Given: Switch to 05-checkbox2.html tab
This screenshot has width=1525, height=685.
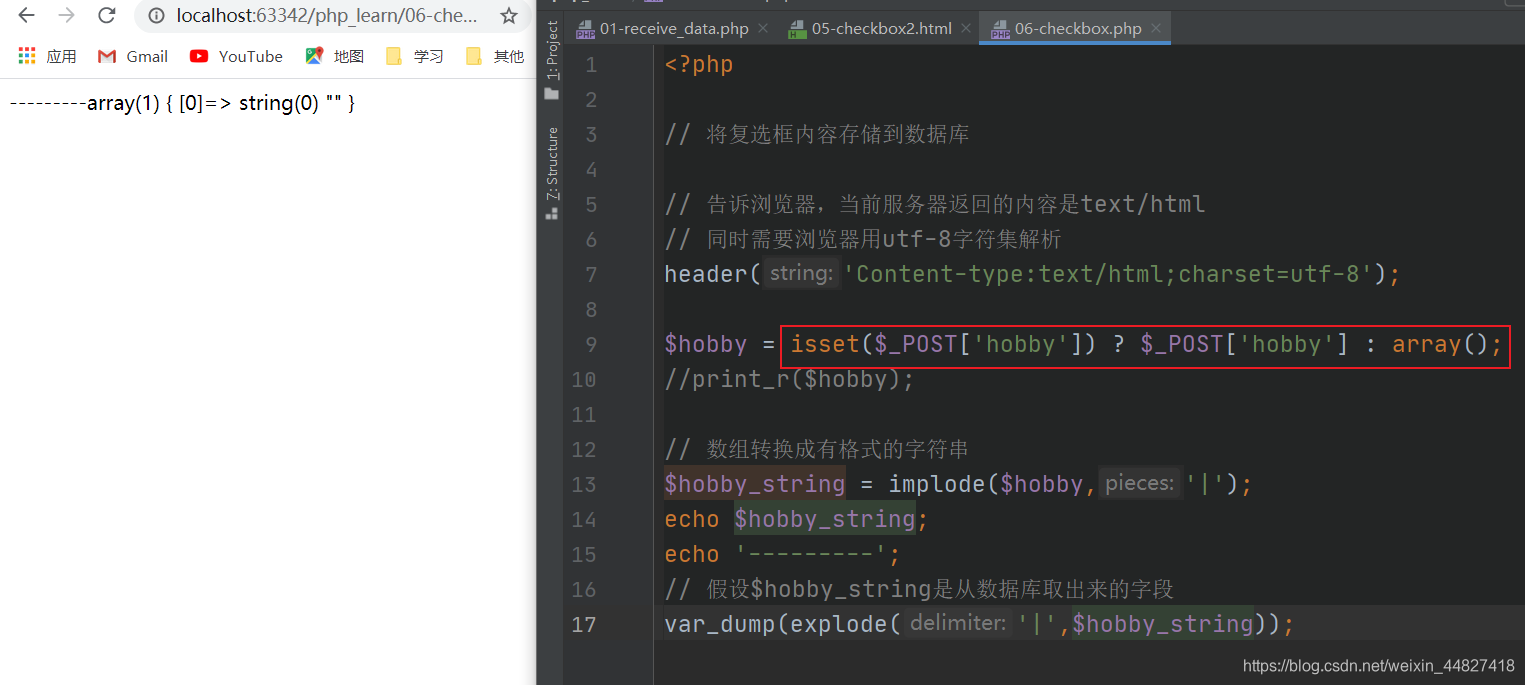Looking at the screenshot, I should pyautogui.click(x=881, y=29).
